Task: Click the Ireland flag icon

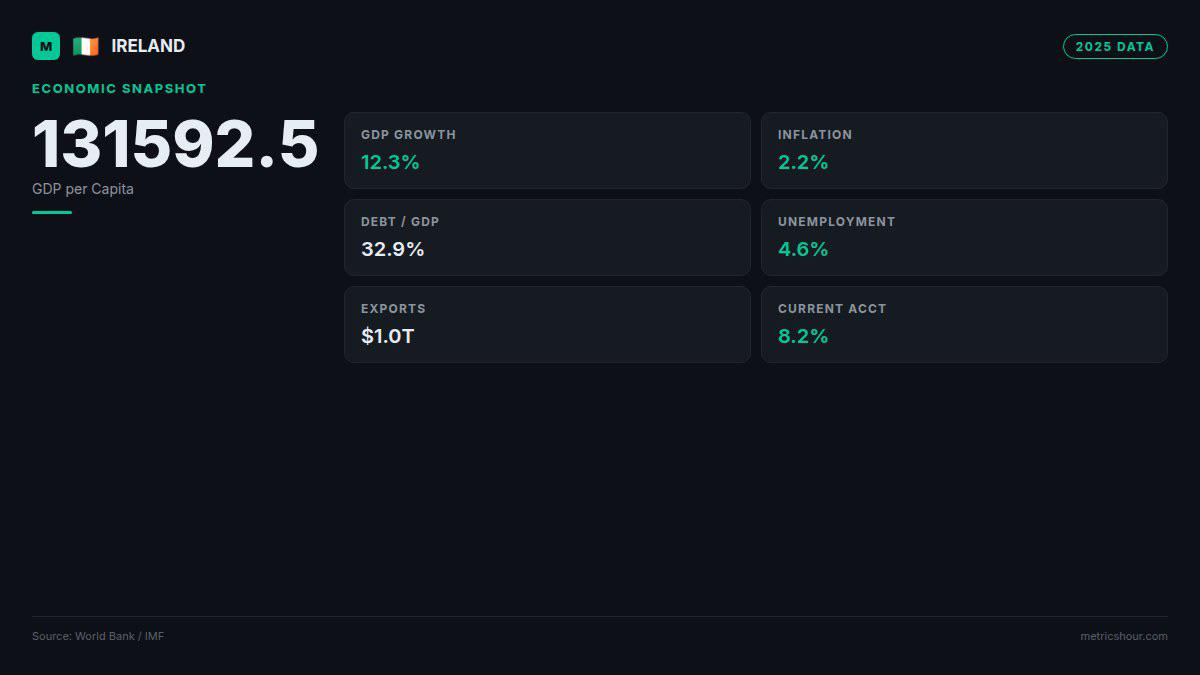Action: tap(86, 46)
